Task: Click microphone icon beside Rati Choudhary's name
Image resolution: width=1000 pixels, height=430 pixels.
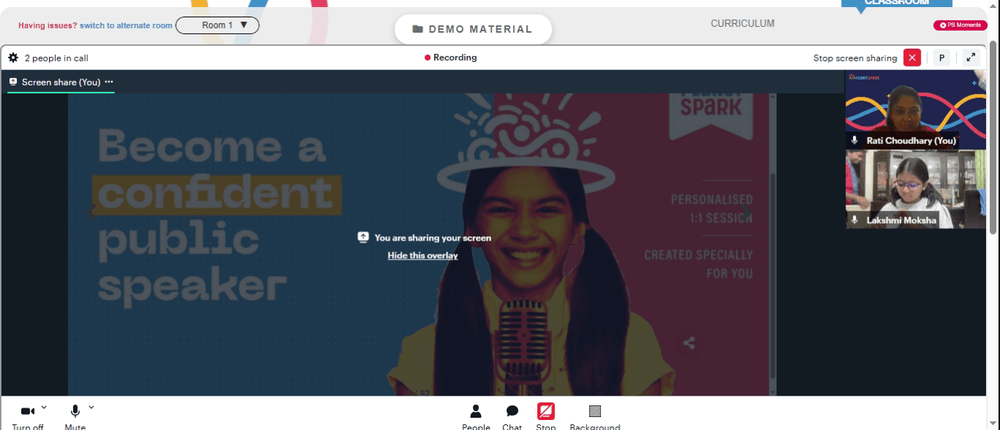Action: tap(855, 140)
